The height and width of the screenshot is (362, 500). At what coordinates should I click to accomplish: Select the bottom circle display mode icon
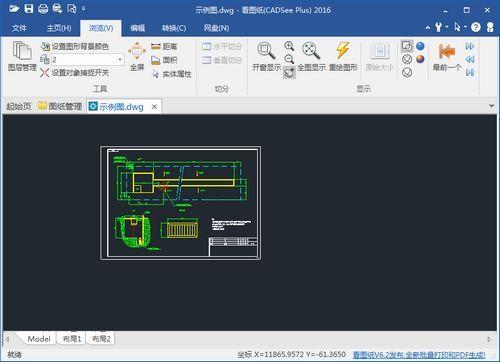(x=407, y=72)
